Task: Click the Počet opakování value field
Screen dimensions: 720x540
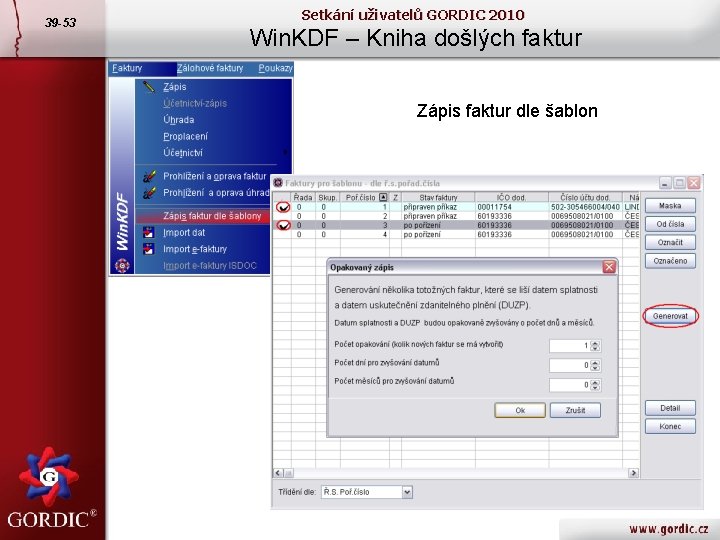Action: point(569,345)
